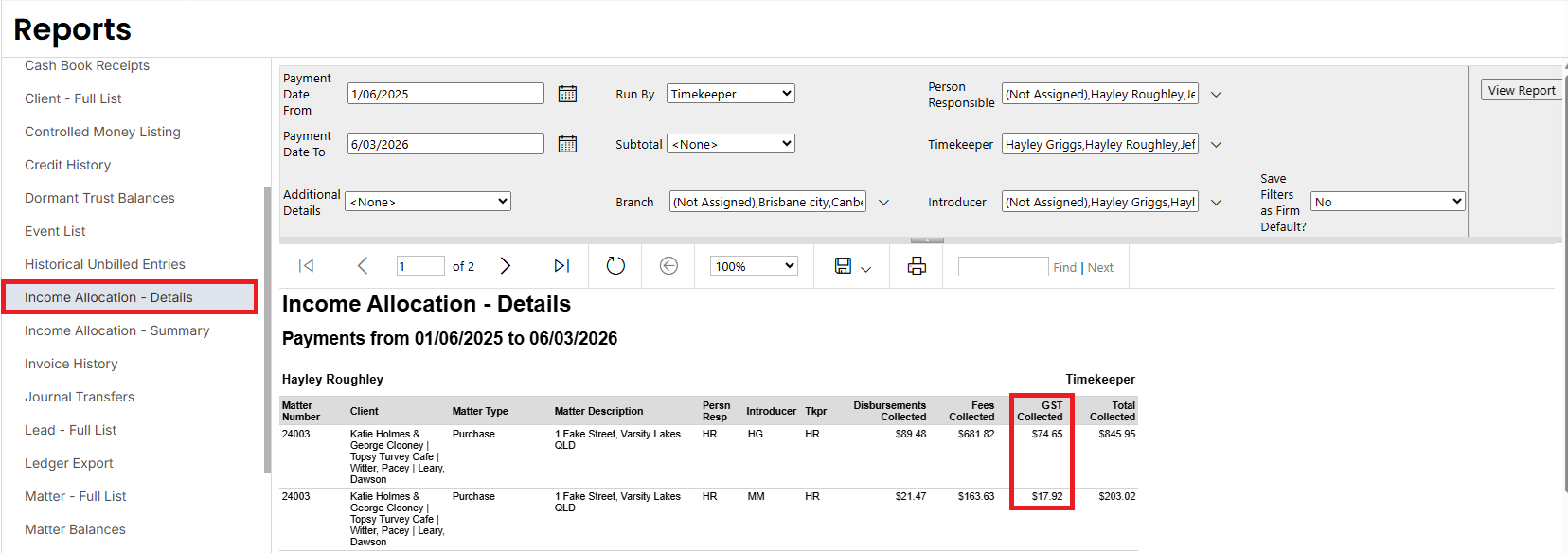Screen dimensions: 1568x553
Task: Open Save Filters as Firm Default dropdown
Action: click(x=1387, y=202)
